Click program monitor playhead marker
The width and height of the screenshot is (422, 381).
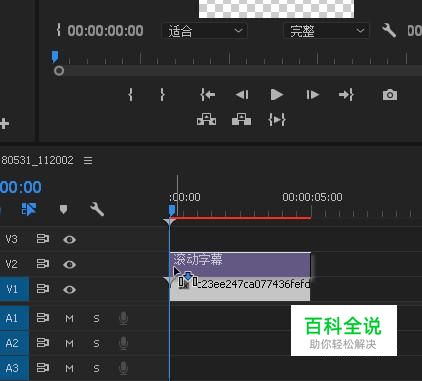pos(55,56)
